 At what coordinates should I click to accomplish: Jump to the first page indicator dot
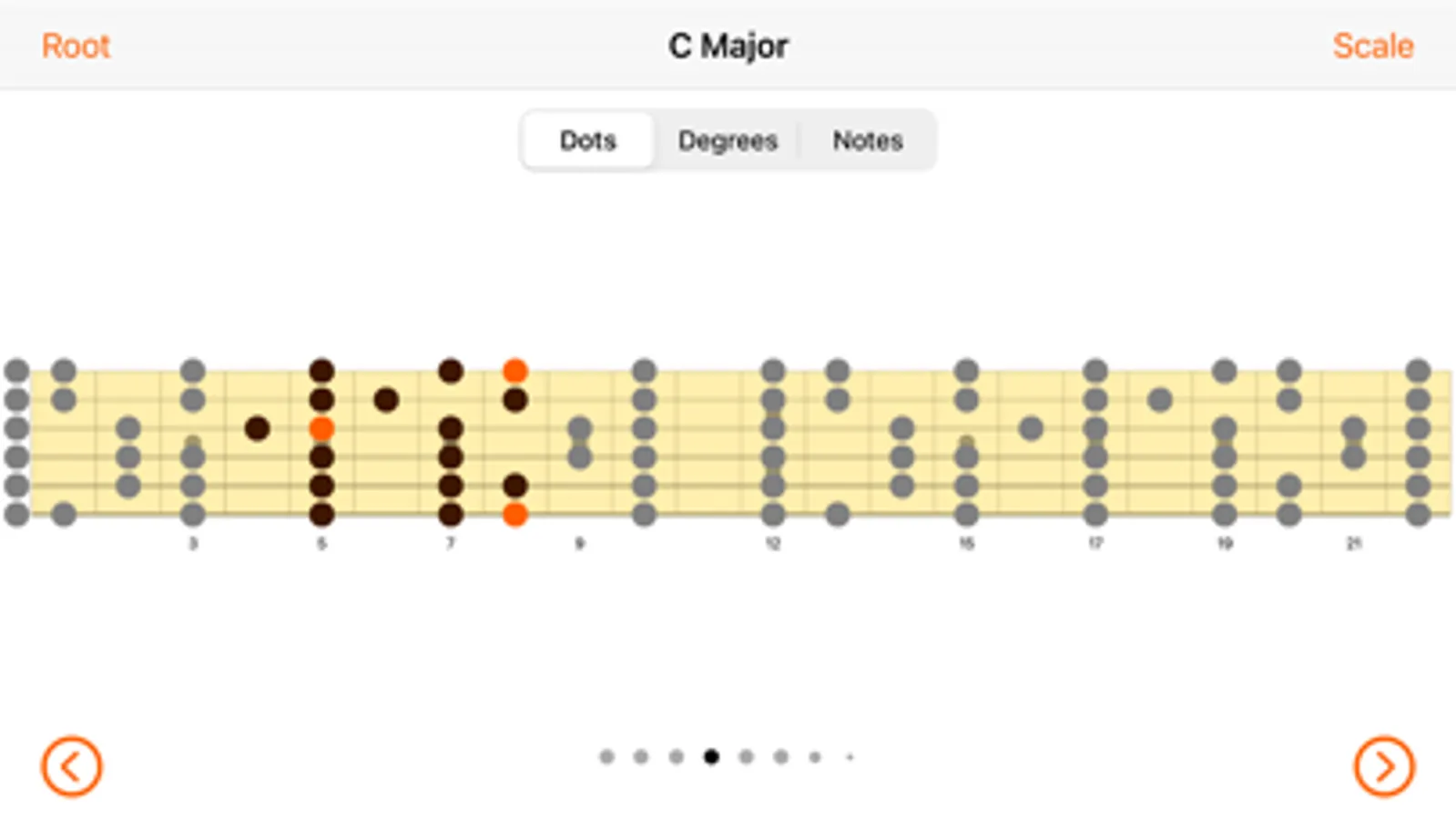click(x=606, y=756)
